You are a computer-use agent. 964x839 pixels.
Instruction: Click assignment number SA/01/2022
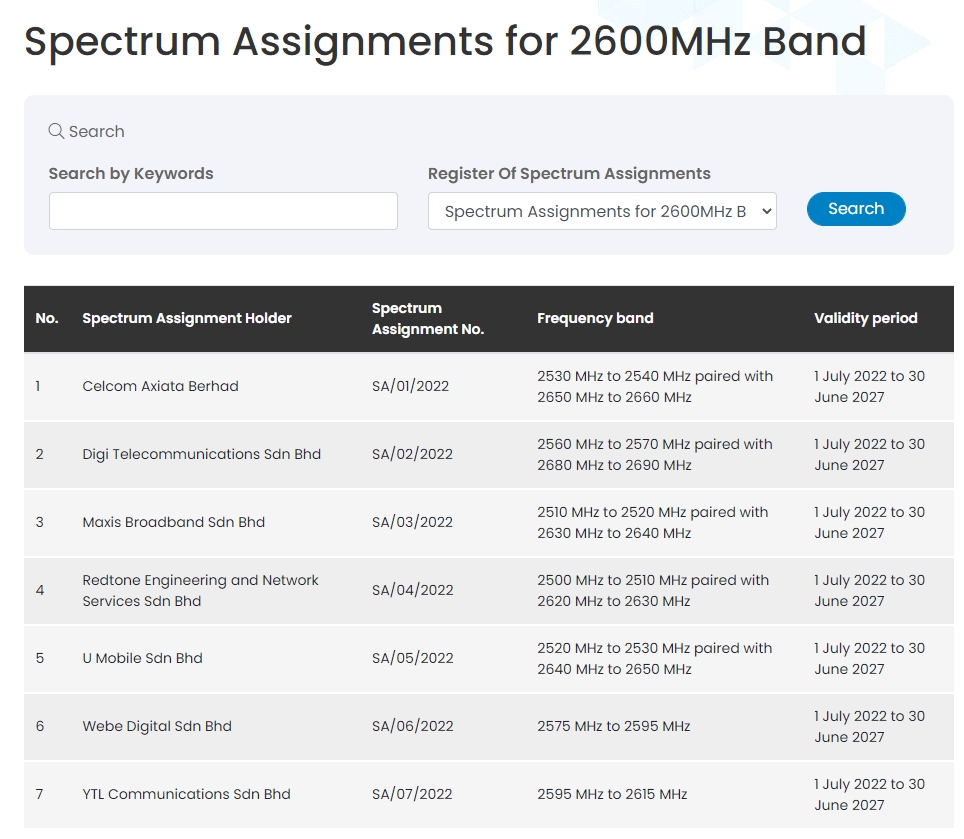[x=412, y=386]
